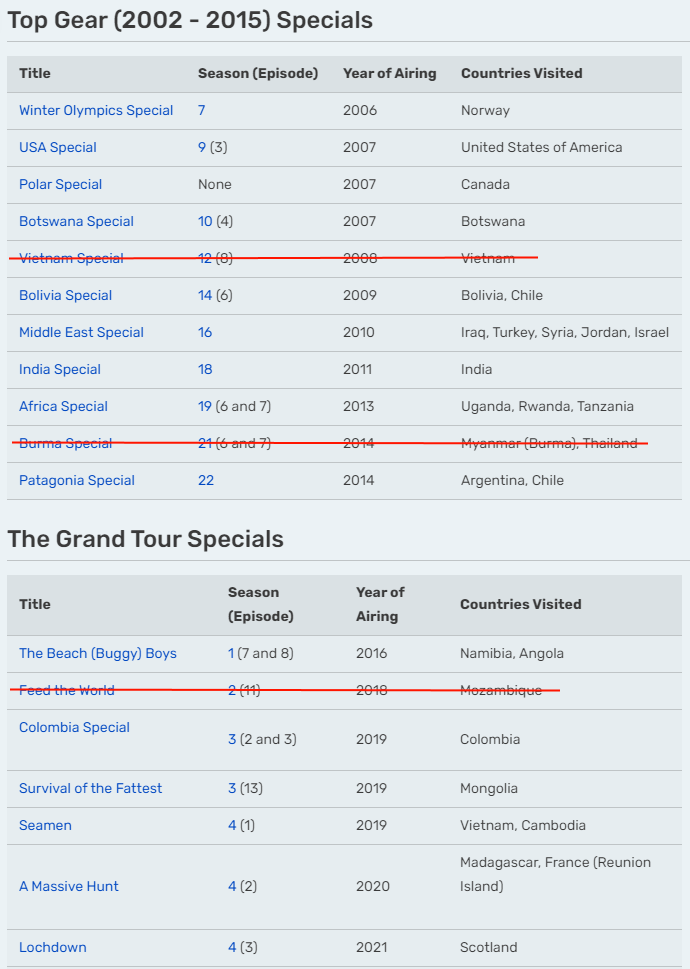Viewport: 690px width, 969px height.
Task: Open the Colombia Special link
Action: click(74, 727)
